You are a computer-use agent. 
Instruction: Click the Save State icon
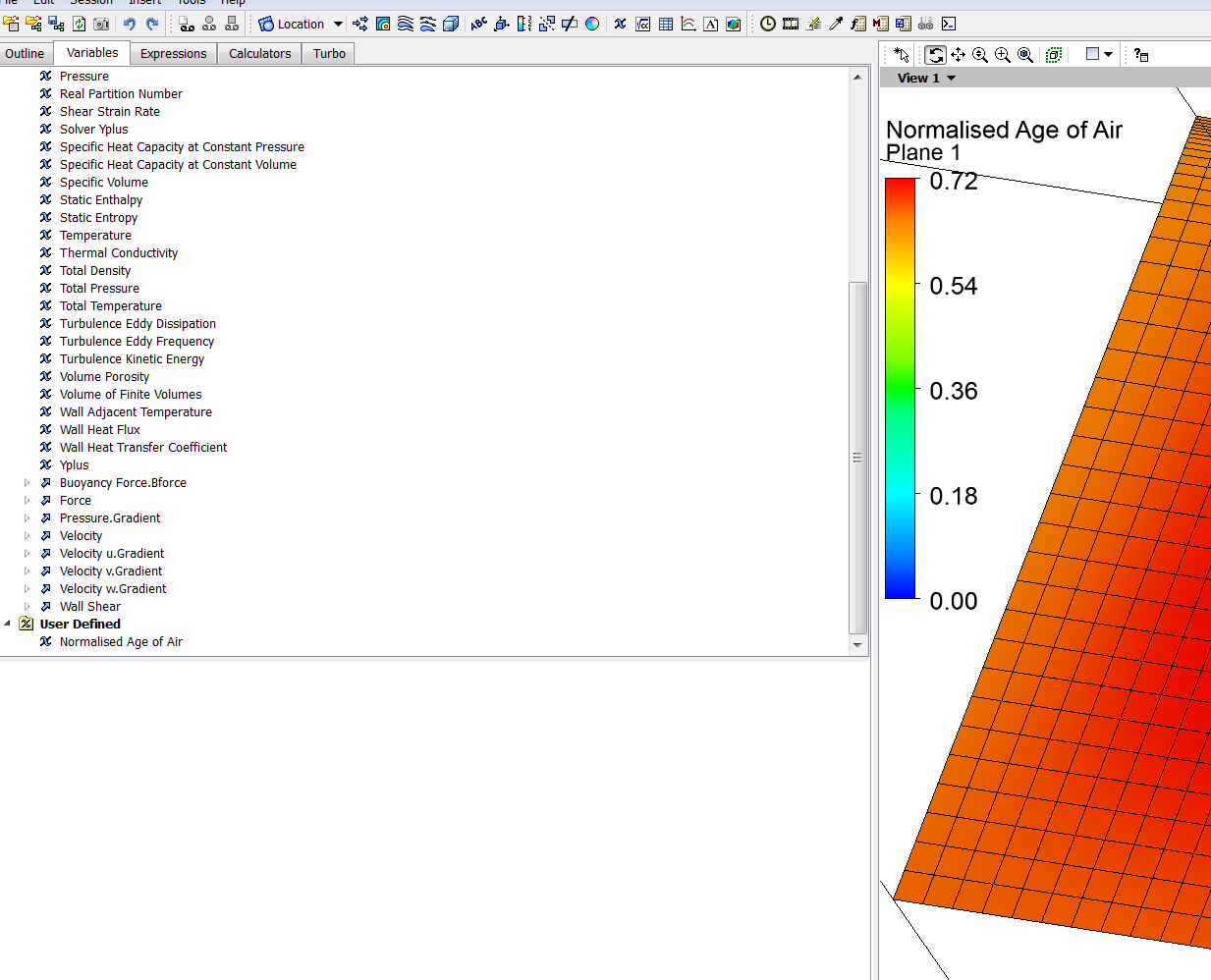click(x=56, y=24)
